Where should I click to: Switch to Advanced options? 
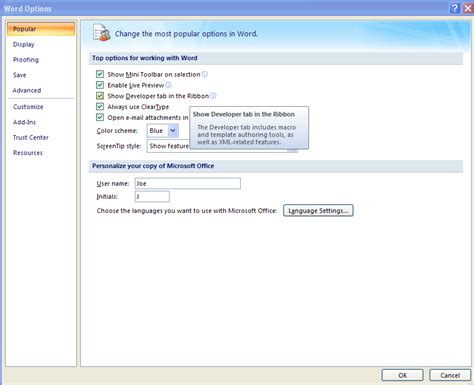pyautogui.click(x=27, y=90)
